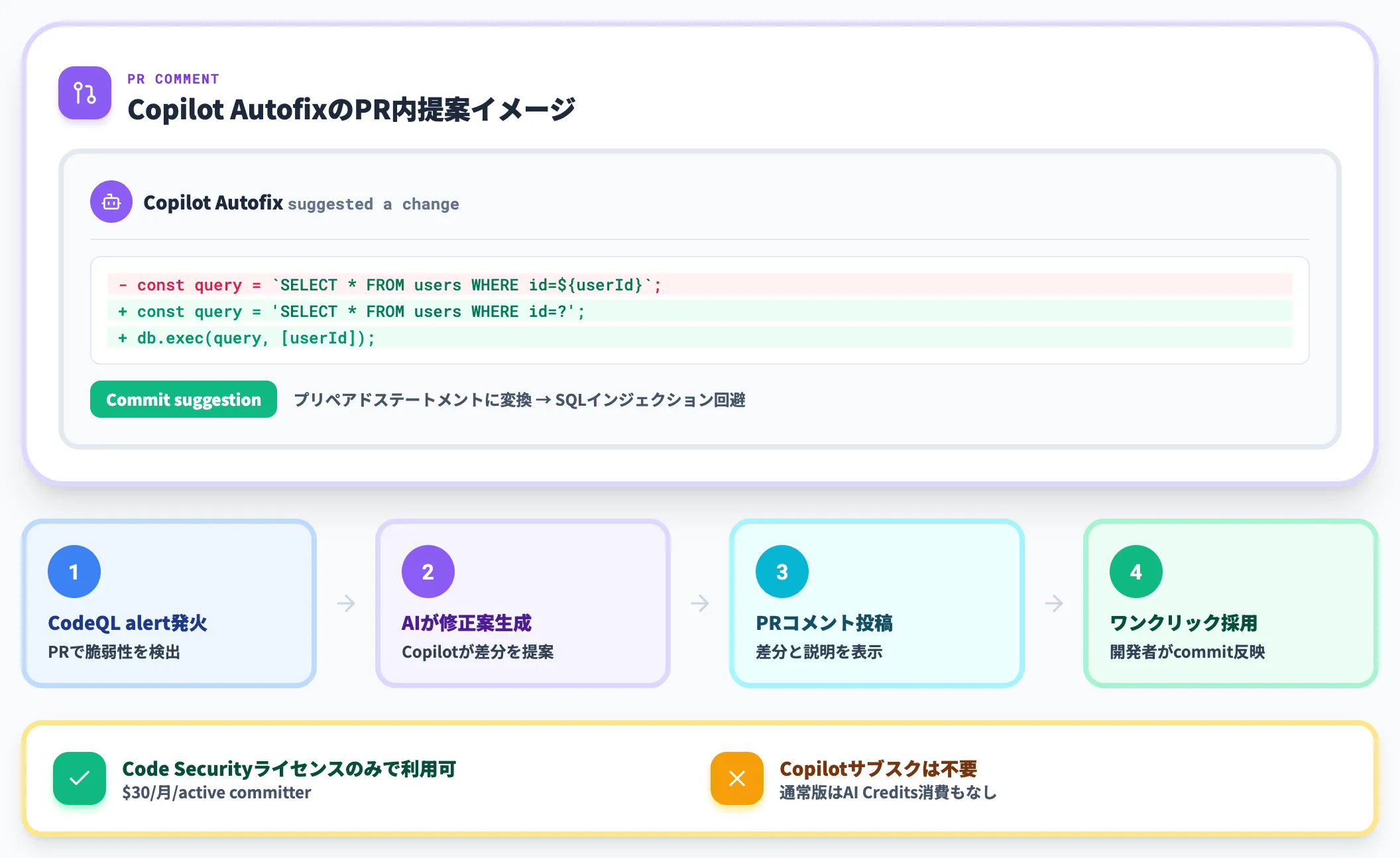Click the 'Copilot Autofix' author name
Screen dimensions: 1400x858
213,202
